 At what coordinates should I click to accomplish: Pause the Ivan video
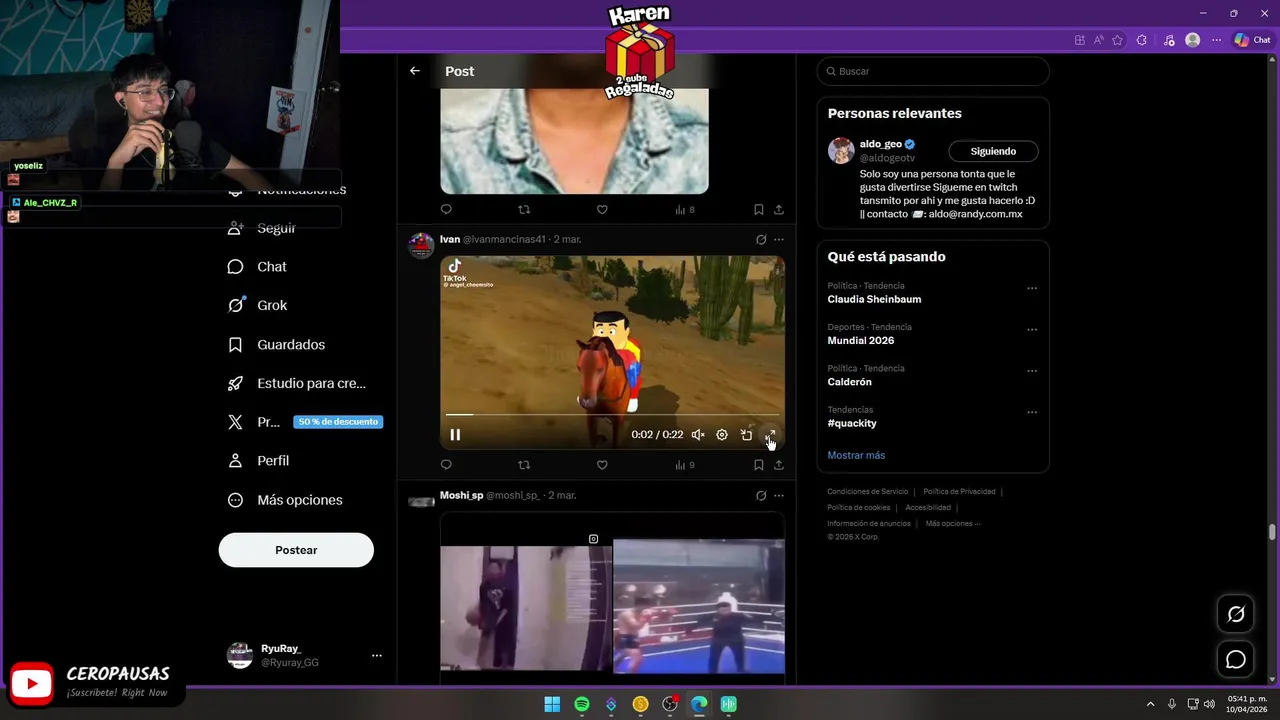click(455, 435)
